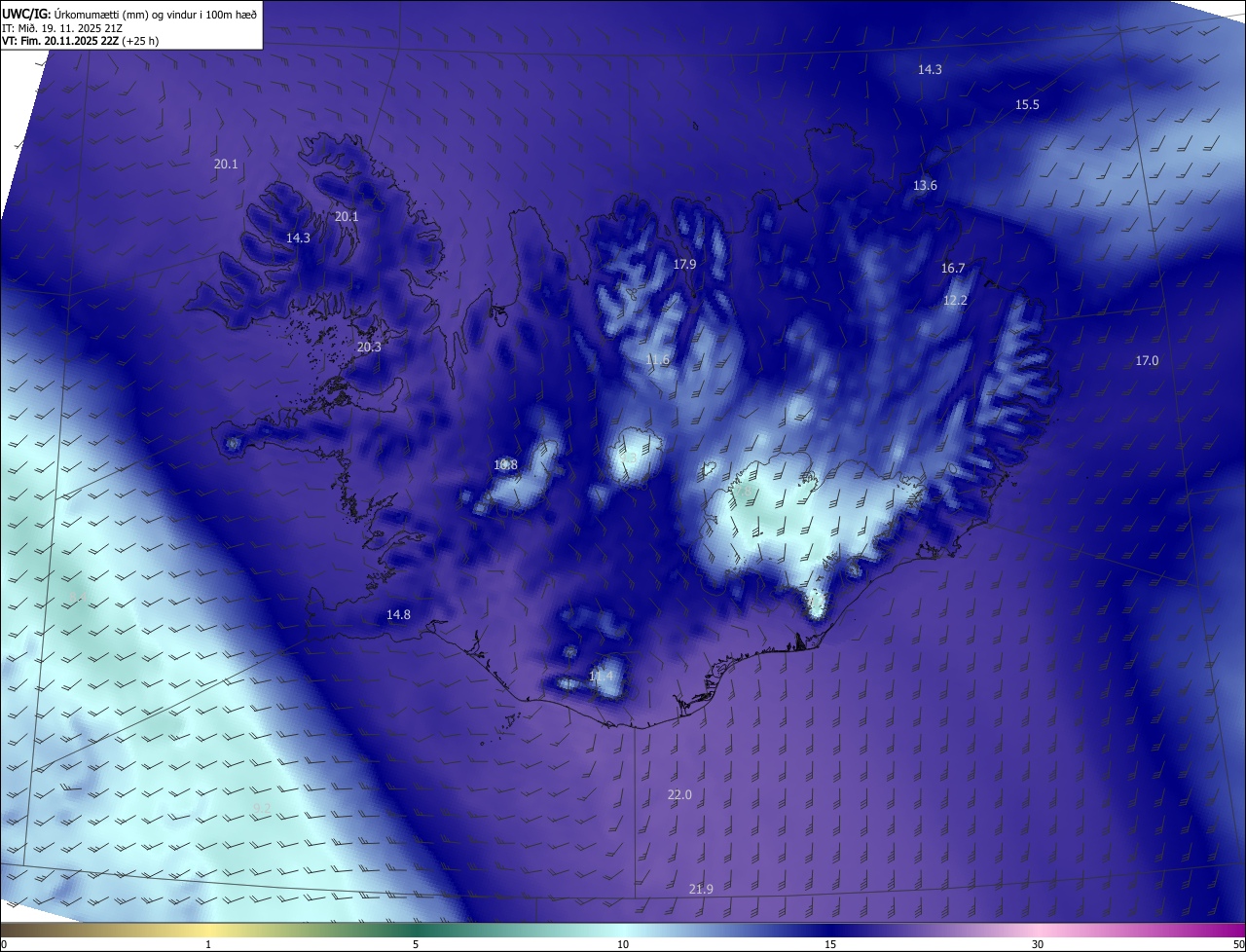Click the 17.9 value label

point(684,265)
